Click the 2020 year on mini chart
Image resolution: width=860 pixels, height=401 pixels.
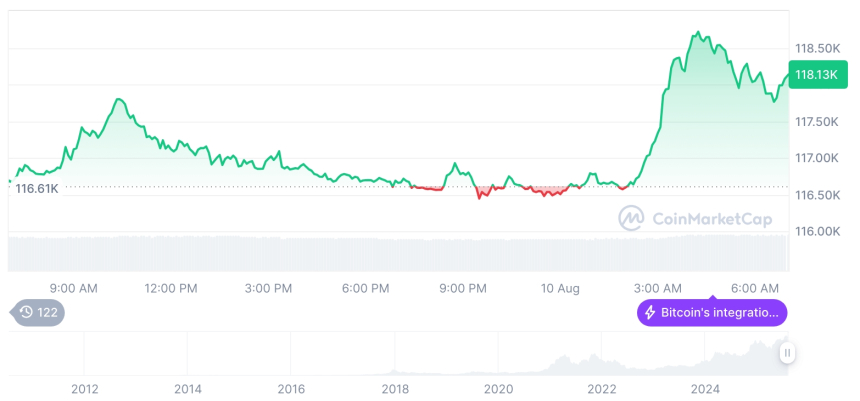coord(498,388)
